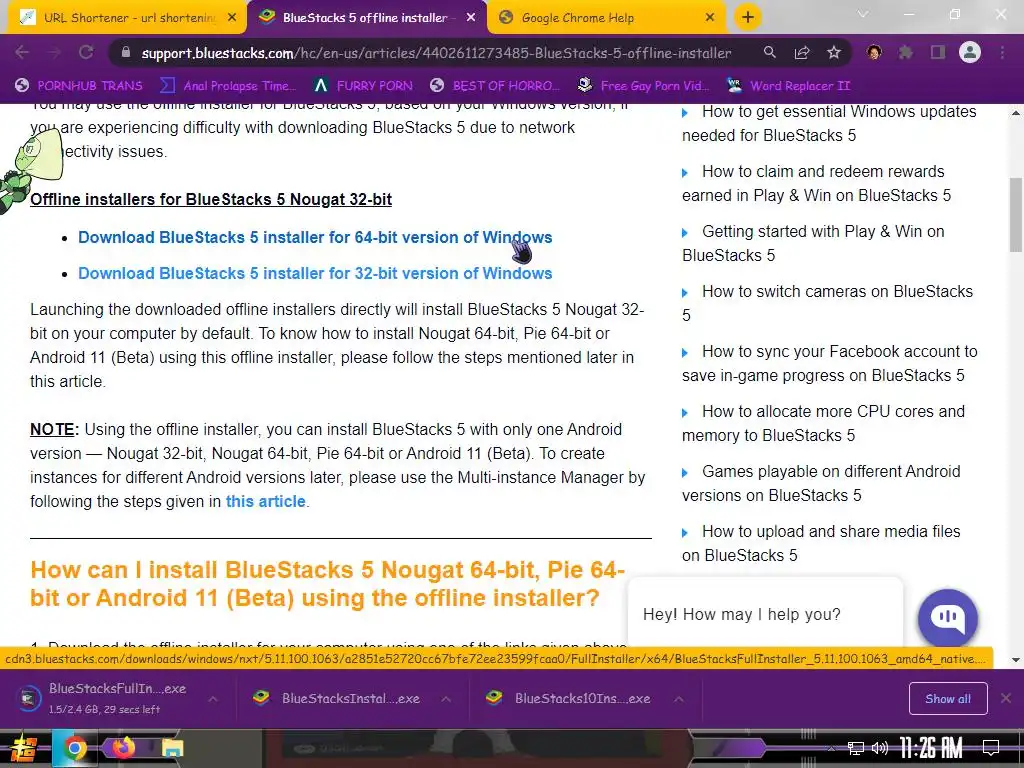The width and height of the screenshot is (1024, 768).
Task: Download BlueStacks 5 installer for 64-bit Windows
Action: [315, 237]
